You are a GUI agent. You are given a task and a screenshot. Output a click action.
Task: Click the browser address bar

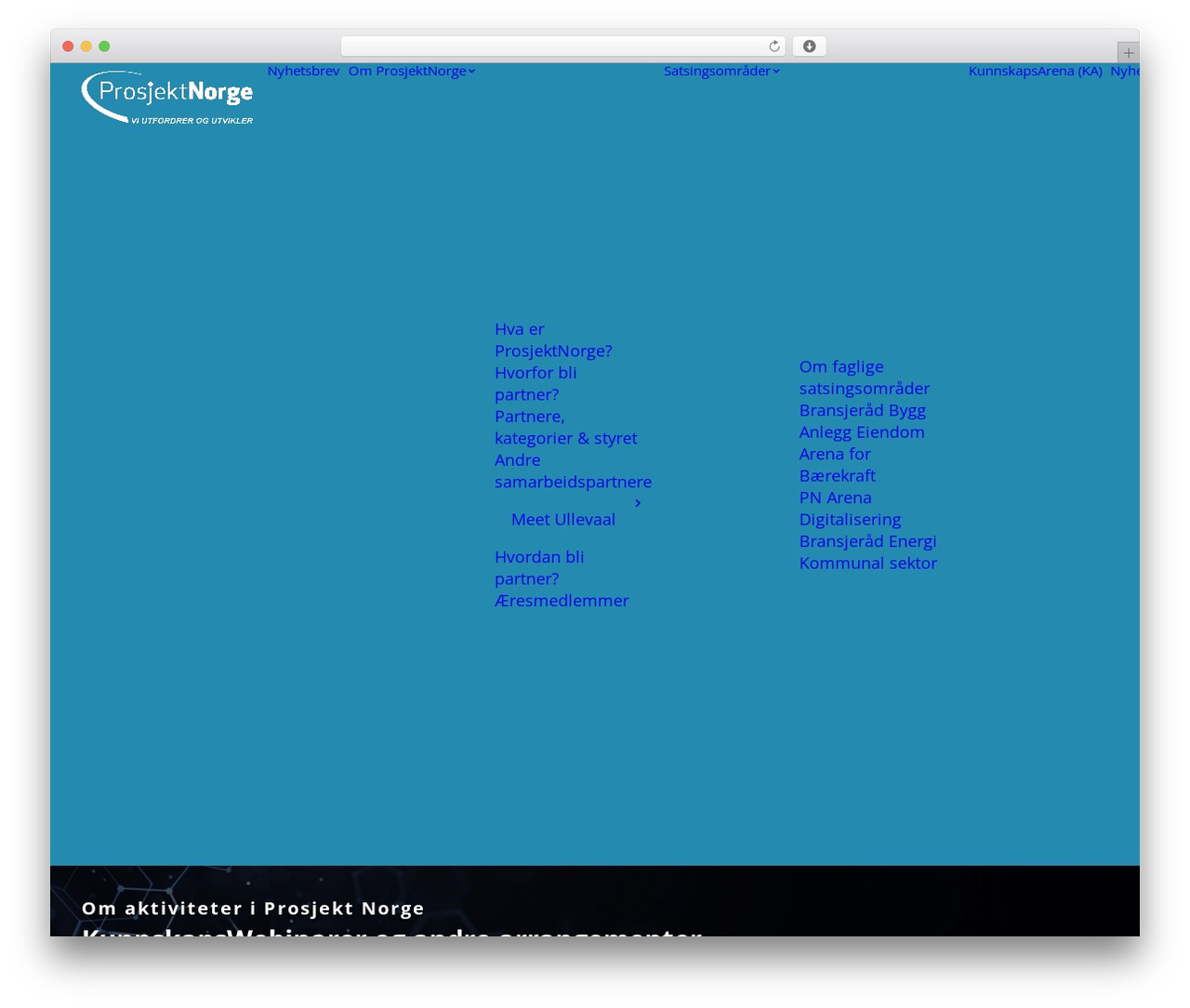click(562, 46)
